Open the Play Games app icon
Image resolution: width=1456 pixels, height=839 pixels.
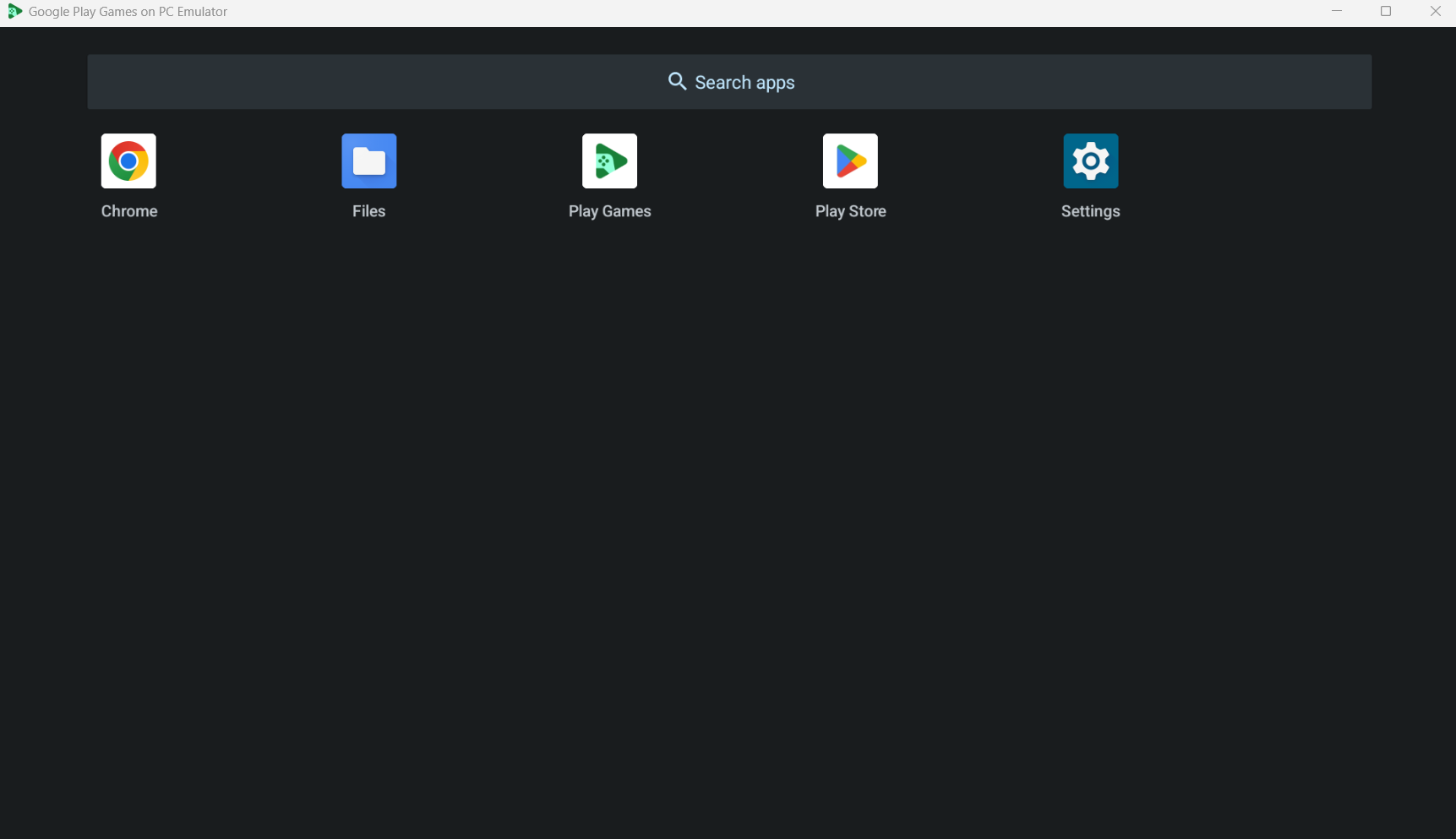609,161
